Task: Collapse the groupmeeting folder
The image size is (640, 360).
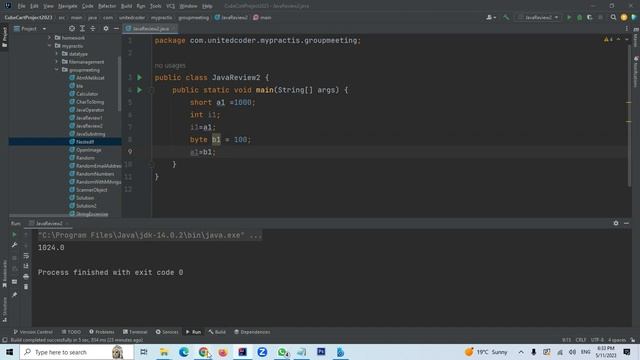Action: click(x=57, y=70)
